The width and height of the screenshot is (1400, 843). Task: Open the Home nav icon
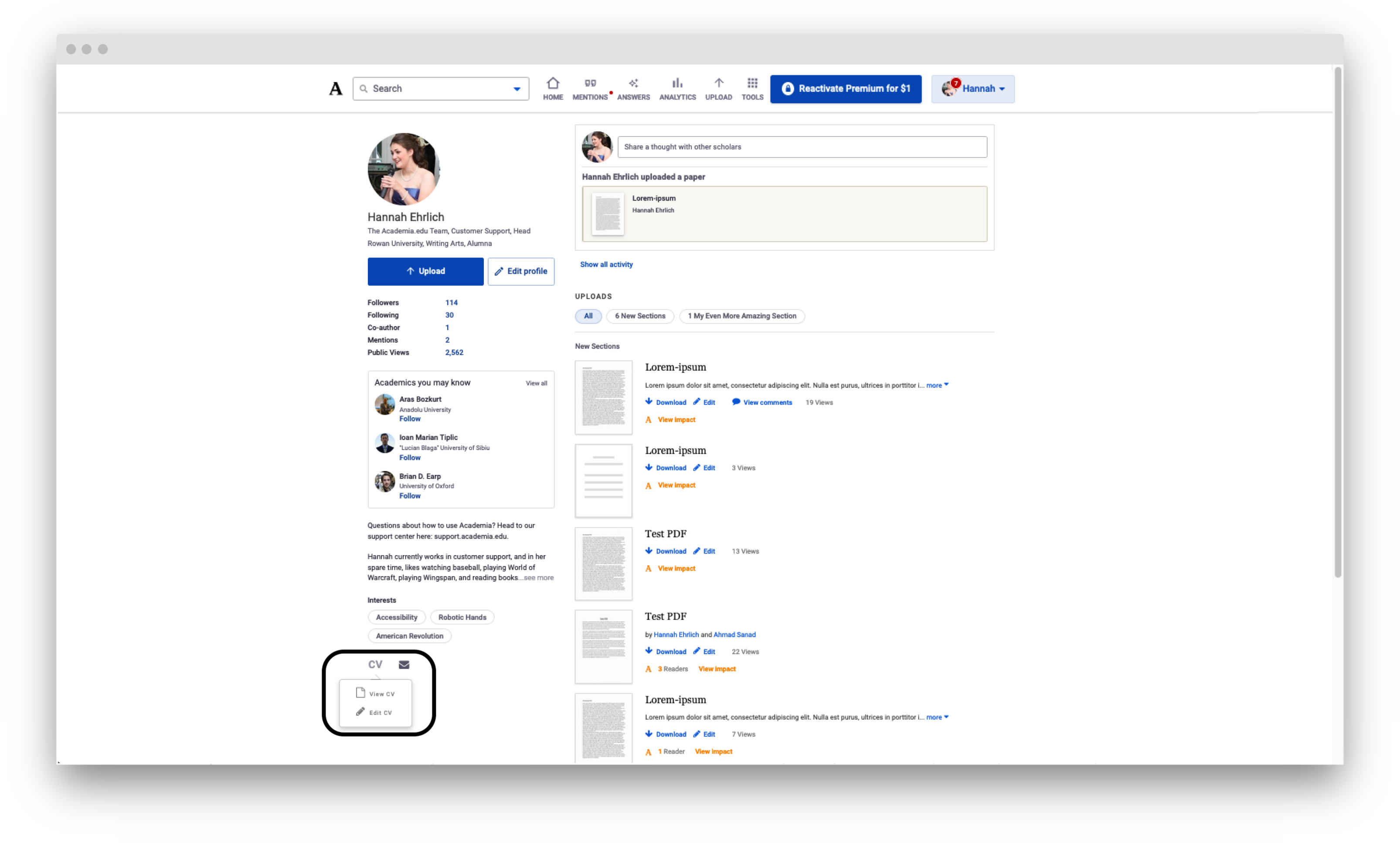pyautogui.click(x=552, y=83)
